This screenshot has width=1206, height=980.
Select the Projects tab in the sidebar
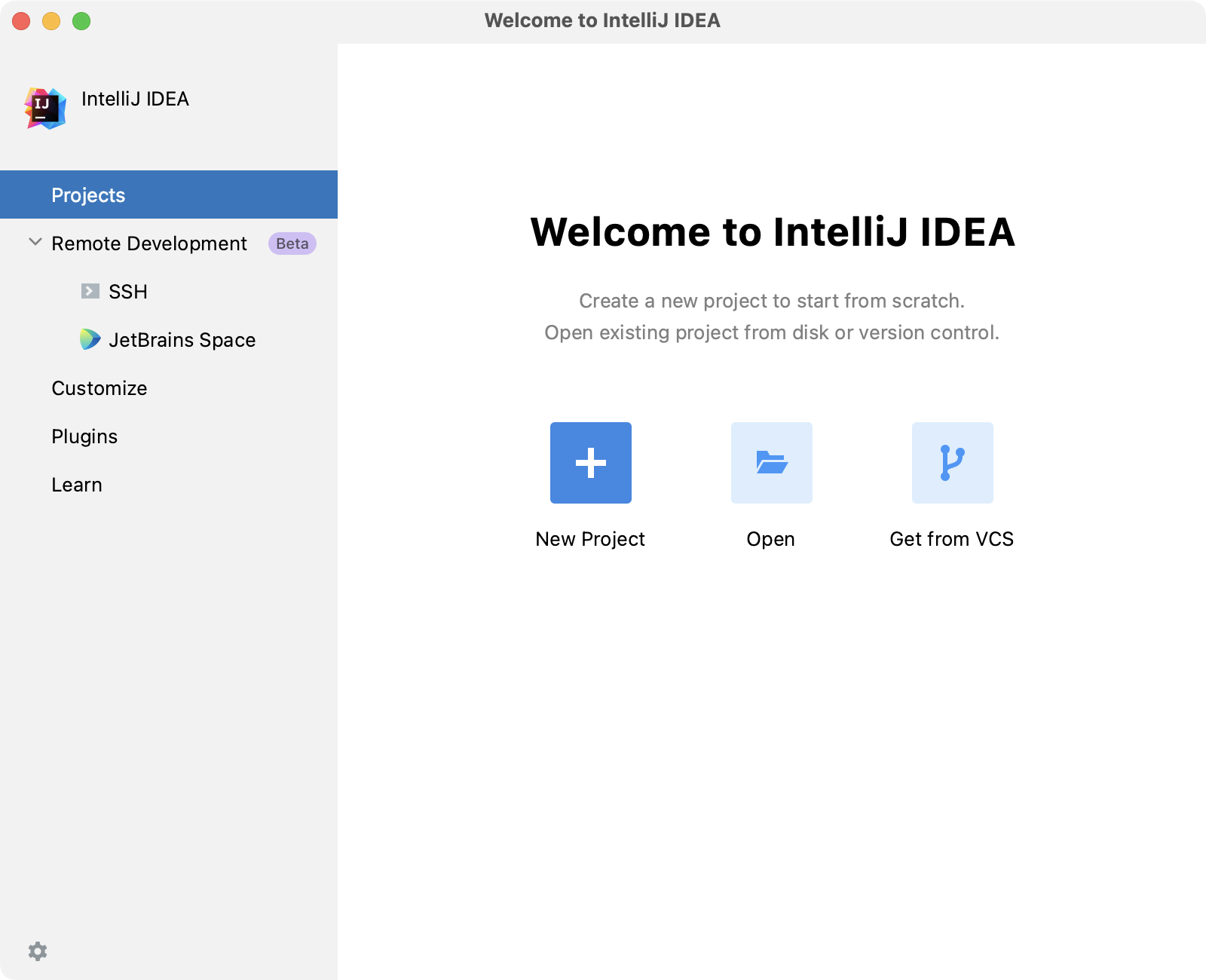[x=169, y=194]
